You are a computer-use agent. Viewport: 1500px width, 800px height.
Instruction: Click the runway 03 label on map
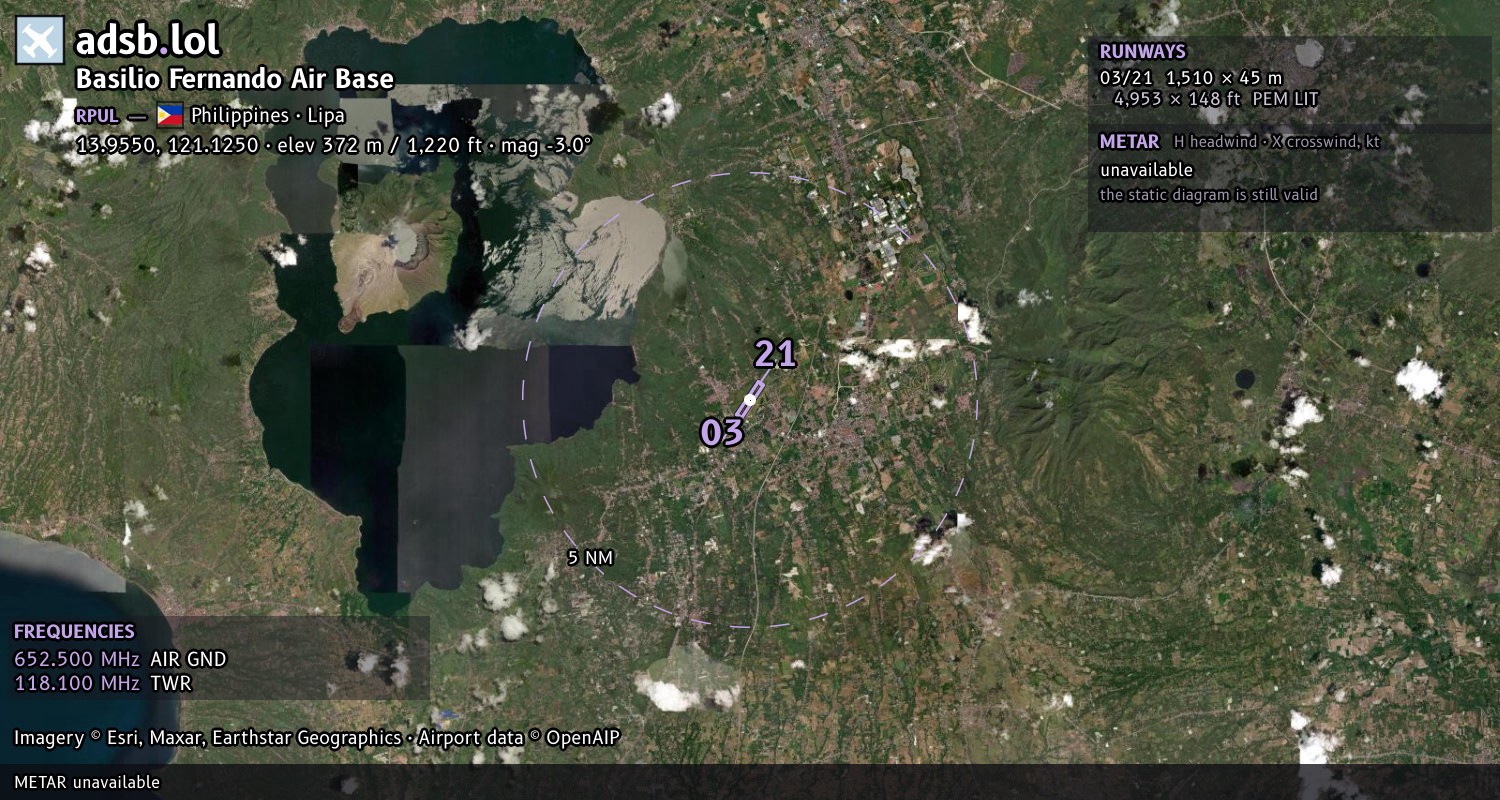pos(722,432)
